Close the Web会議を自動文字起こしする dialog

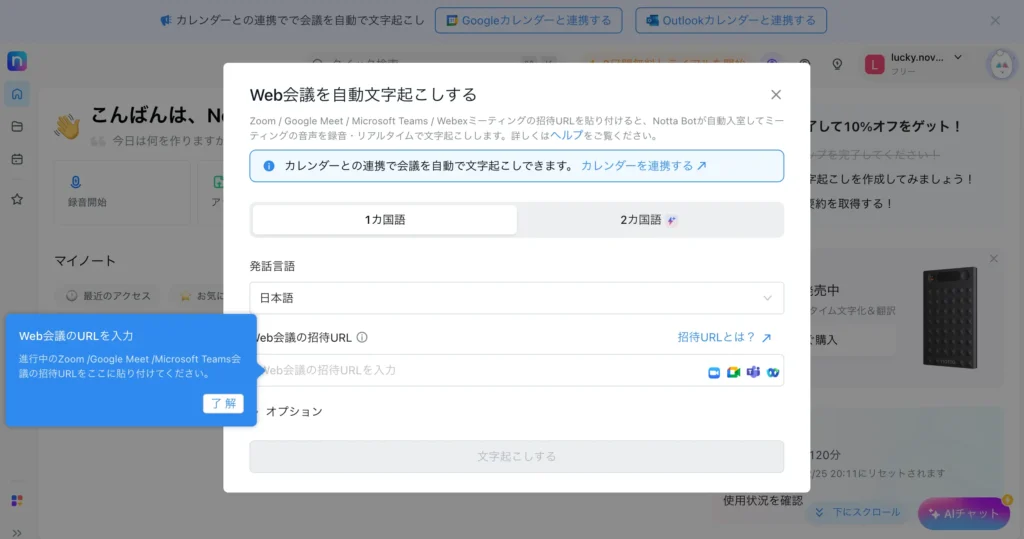(775, 95)
